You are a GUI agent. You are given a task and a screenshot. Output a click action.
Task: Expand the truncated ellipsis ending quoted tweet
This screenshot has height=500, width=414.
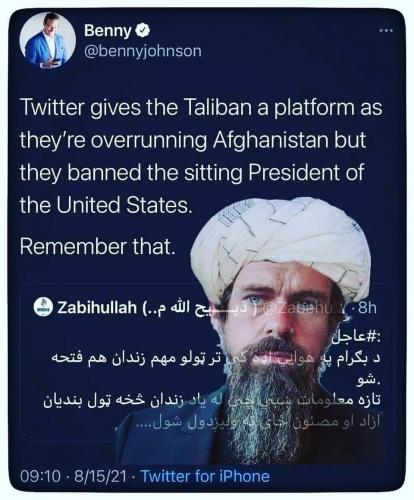[145, 424]
